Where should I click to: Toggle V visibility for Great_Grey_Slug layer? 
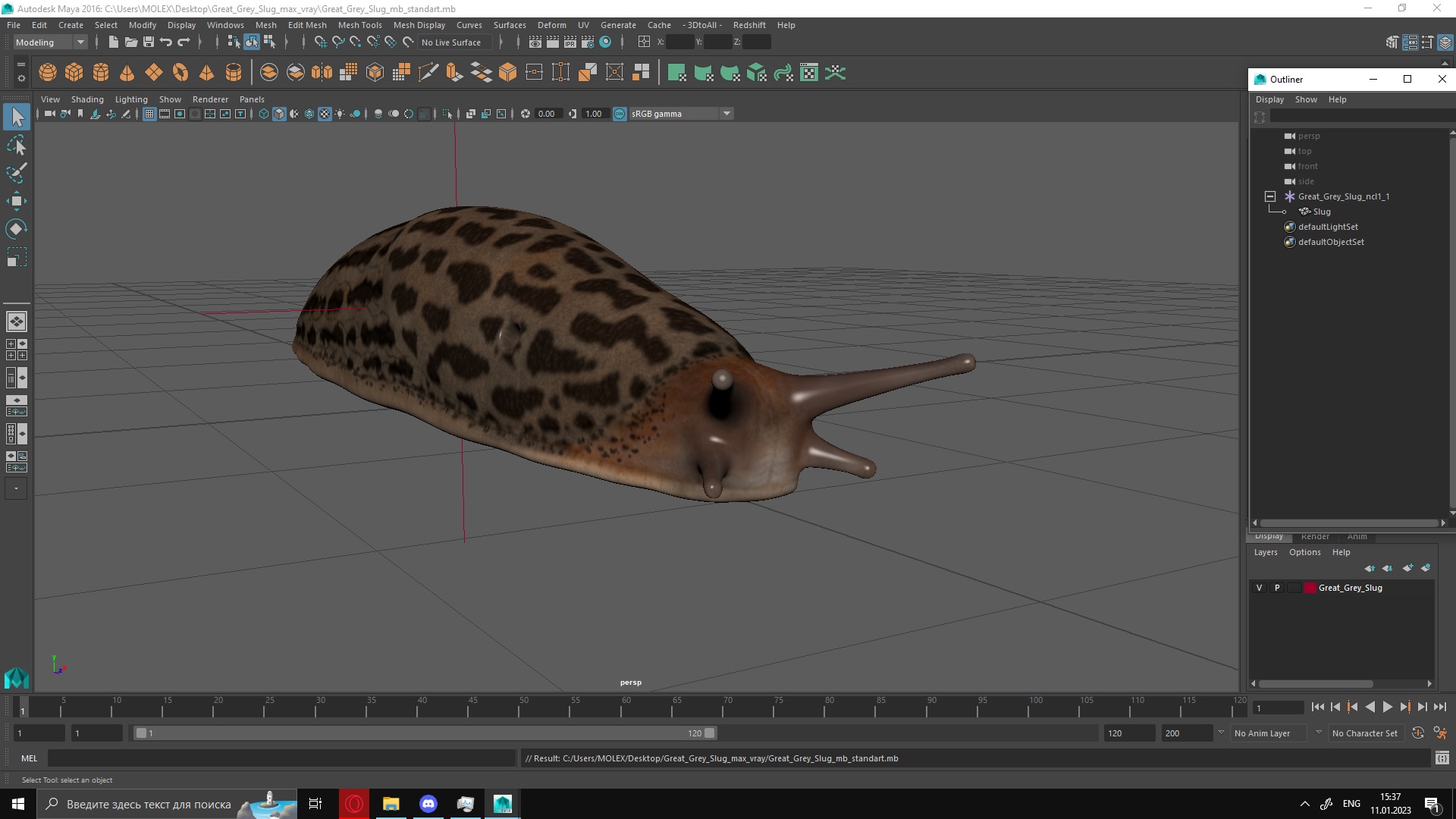click(x=1259, y=588)
